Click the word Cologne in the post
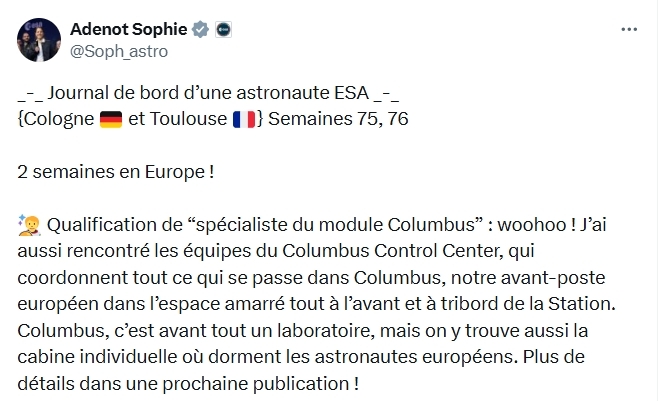Viewport: 659px width, 401px height. tap(59, 120)
